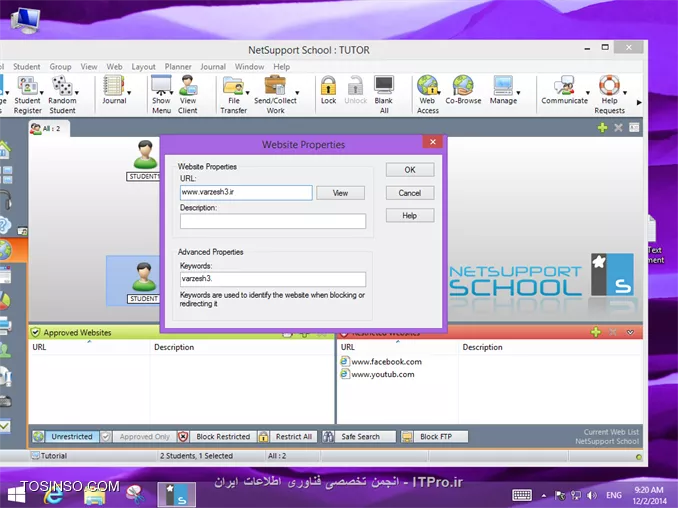
Task: Expand Manage dropdown arrow
Action: (x=518, y=93)
